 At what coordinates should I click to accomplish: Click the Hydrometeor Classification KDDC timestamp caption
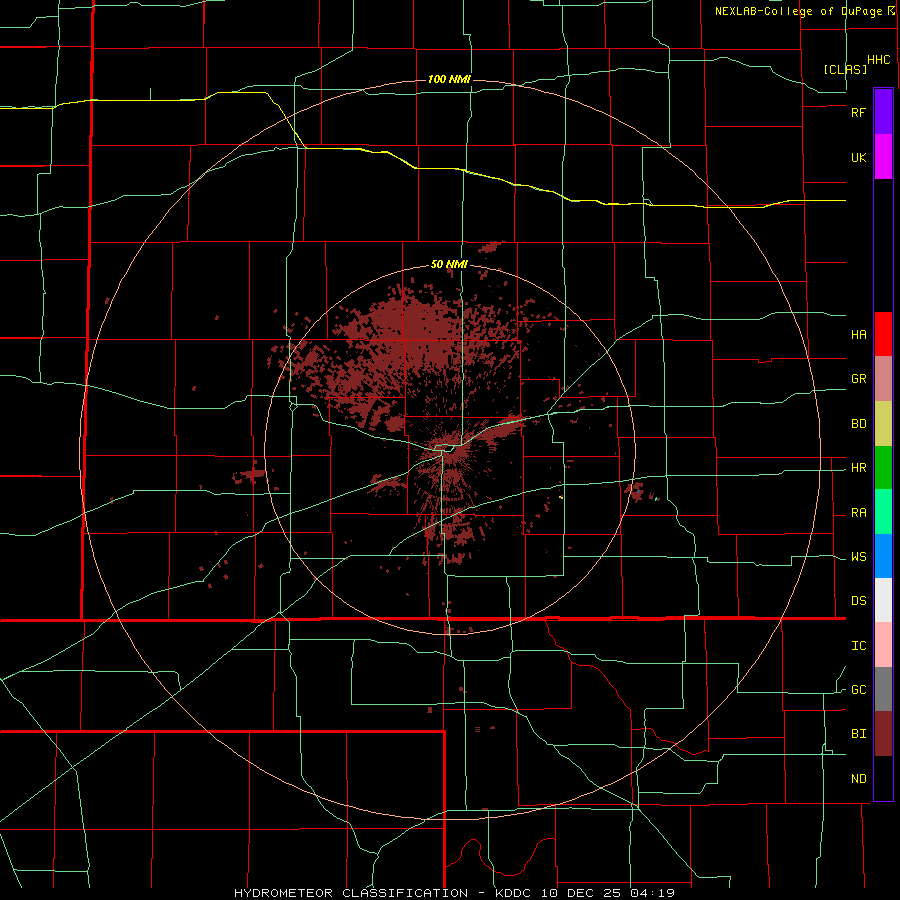pyautogui.click(x=454, y=893)
